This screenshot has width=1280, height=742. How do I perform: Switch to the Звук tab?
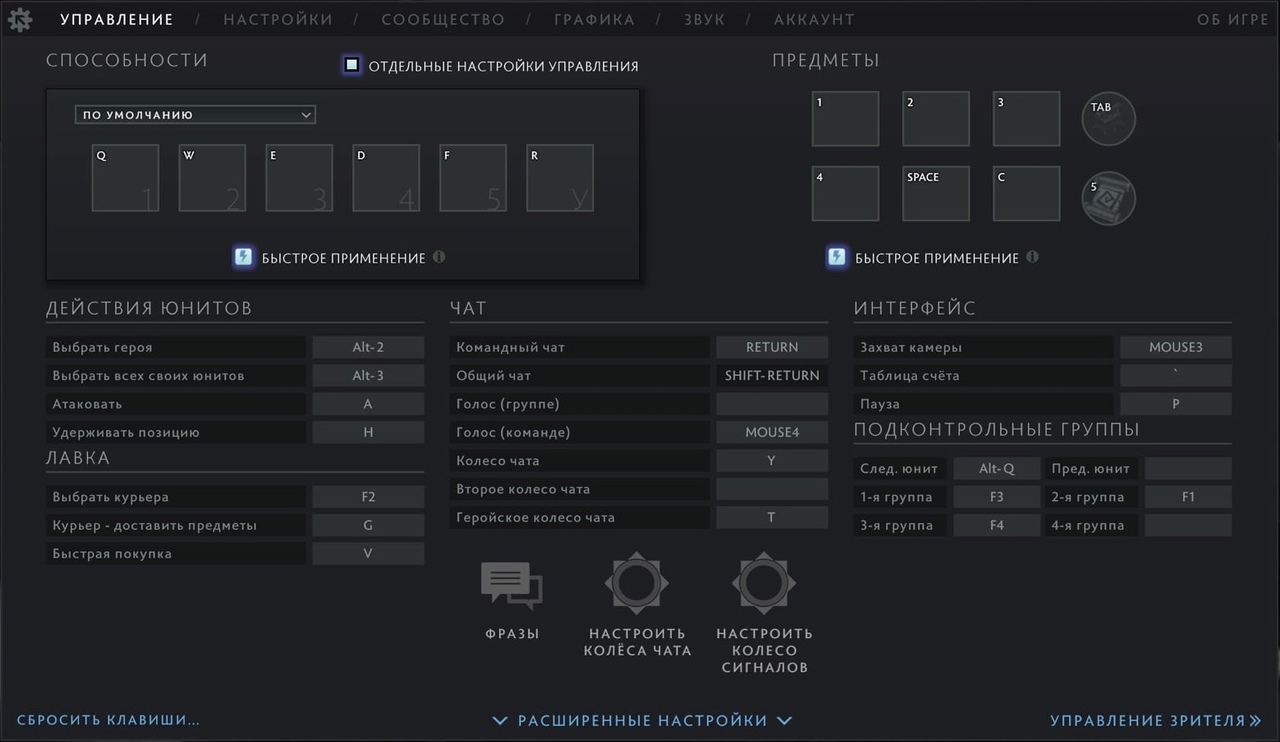point(704,19)
